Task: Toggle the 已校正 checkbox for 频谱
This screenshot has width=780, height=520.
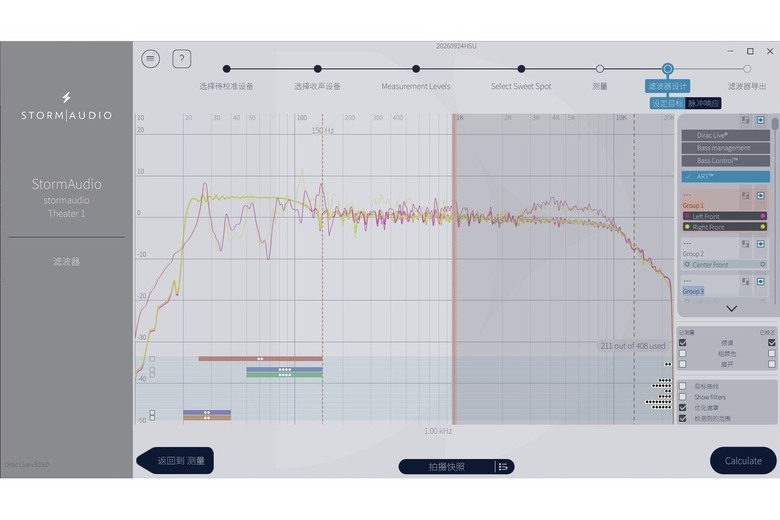Action: coord(772,342)
